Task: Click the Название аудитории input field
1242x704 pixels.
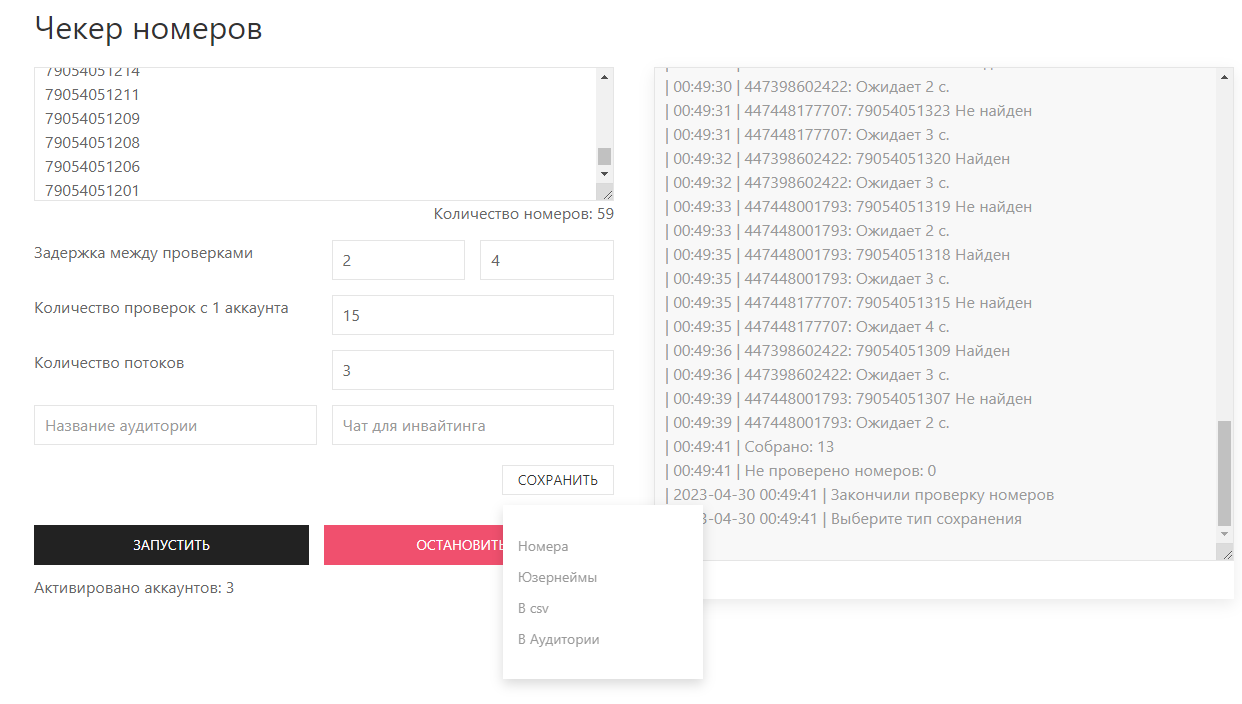Action: 175,425
